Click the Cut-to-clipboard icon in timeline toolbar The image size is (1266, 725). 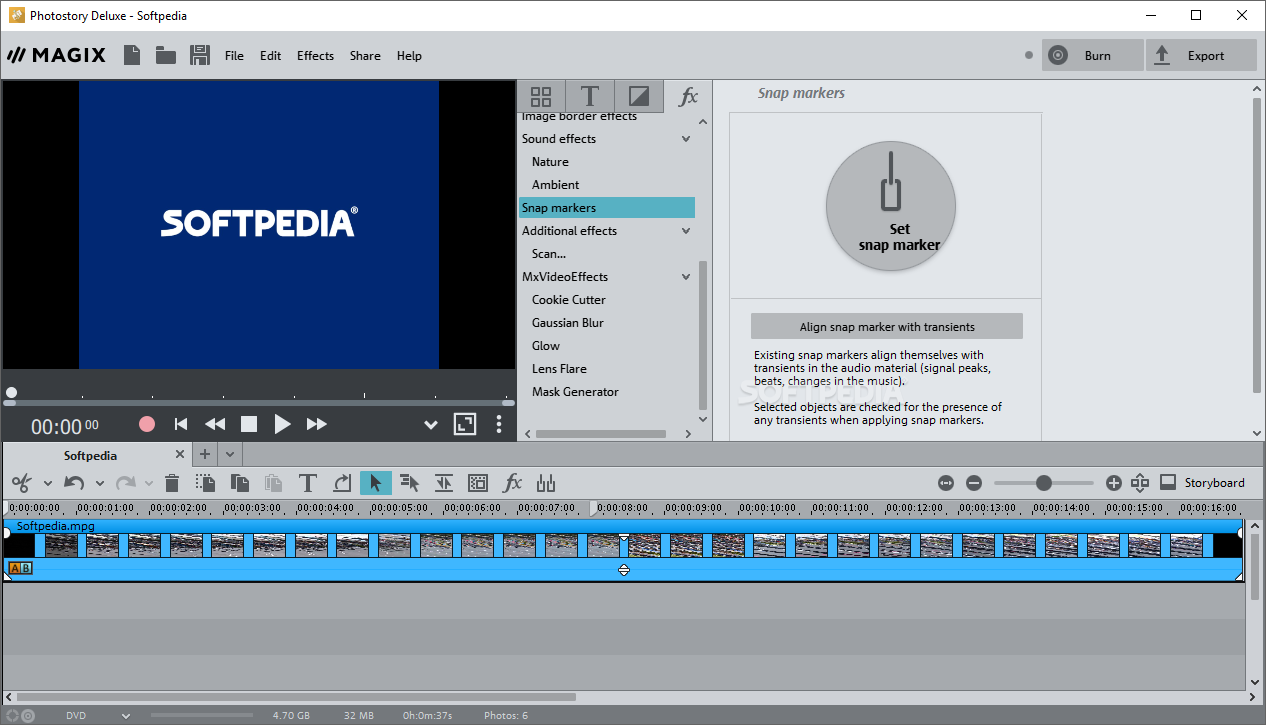[206, 483]
